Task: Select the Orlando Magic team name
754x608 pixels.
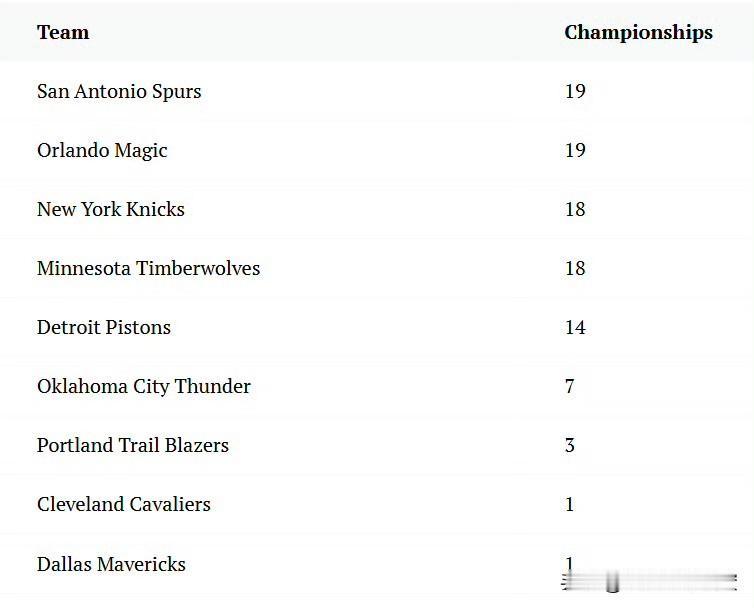Action: coord(102,151)
